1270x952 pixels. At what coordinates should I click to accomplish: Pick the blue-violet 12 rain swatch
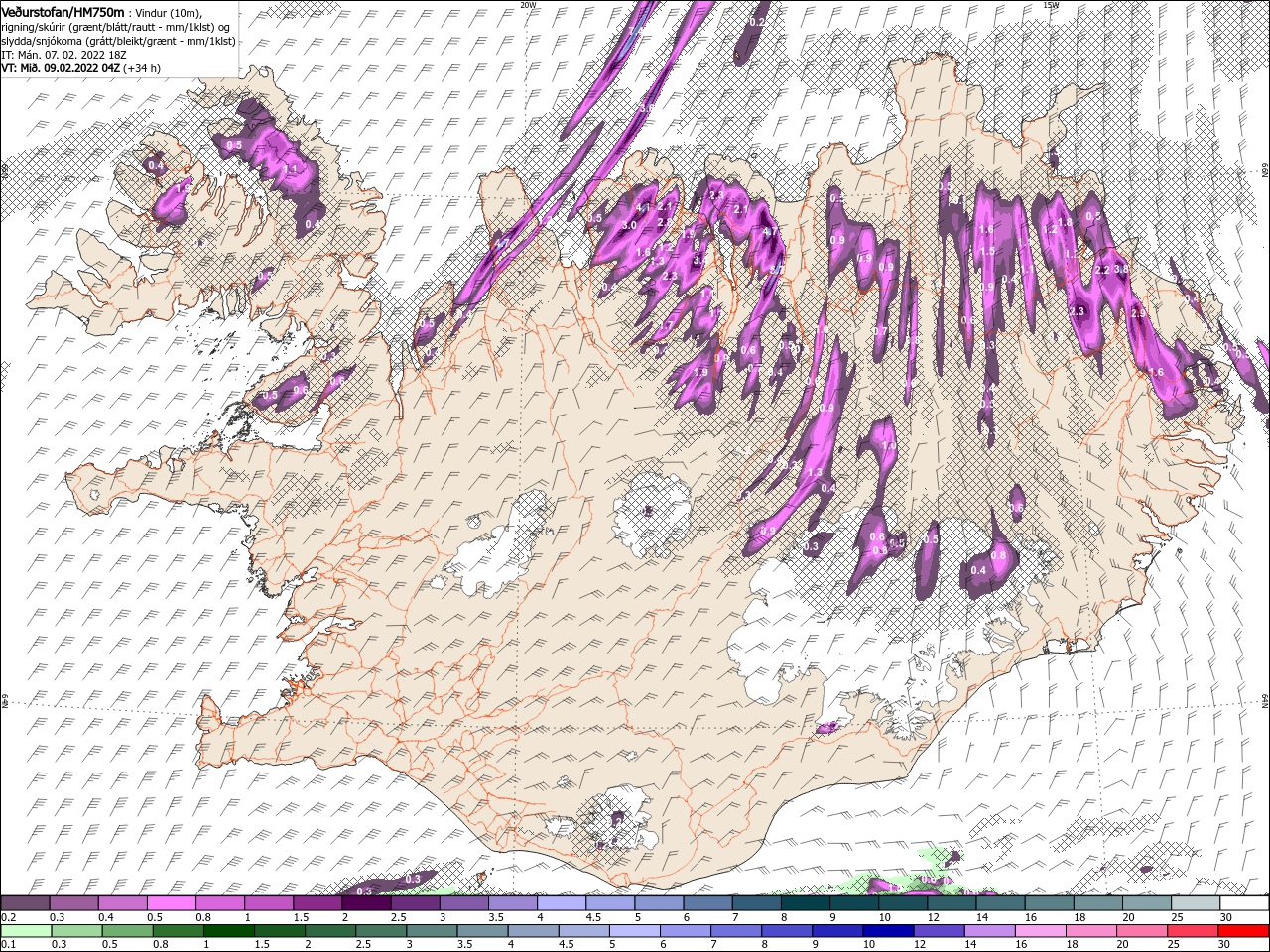(939, 930)
